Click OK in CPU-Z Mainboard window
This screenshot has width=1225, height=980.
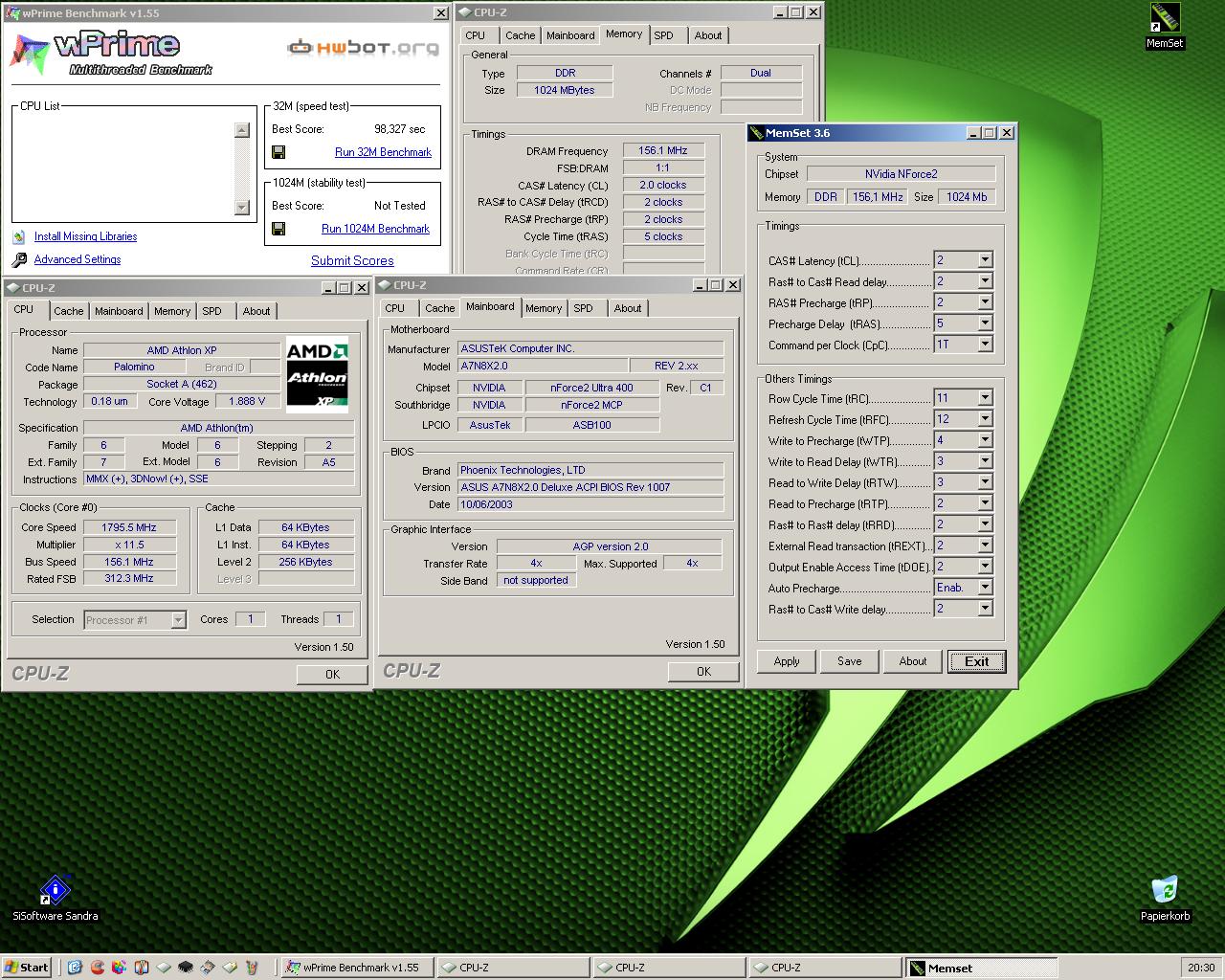coord(703,672)
